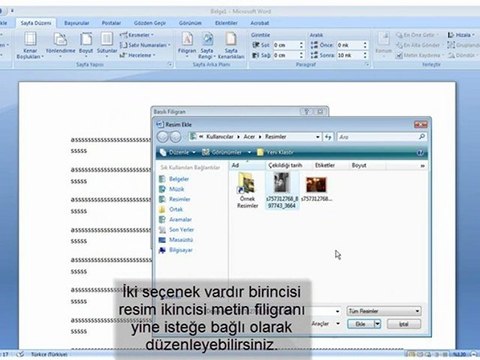Click the Sol indent field
Screen dimensions: 480x360
(x=285, y=45)
